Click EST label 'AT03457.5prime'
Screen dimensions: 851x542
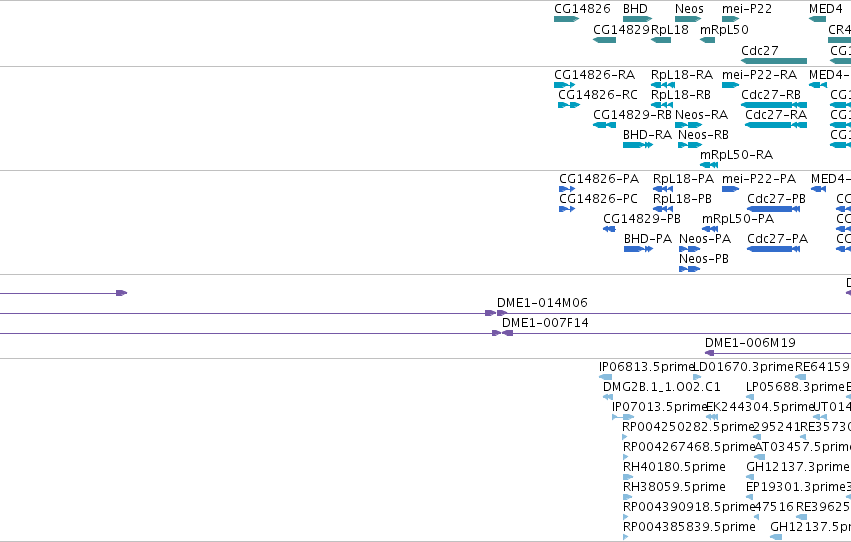(x=803, y=447)
